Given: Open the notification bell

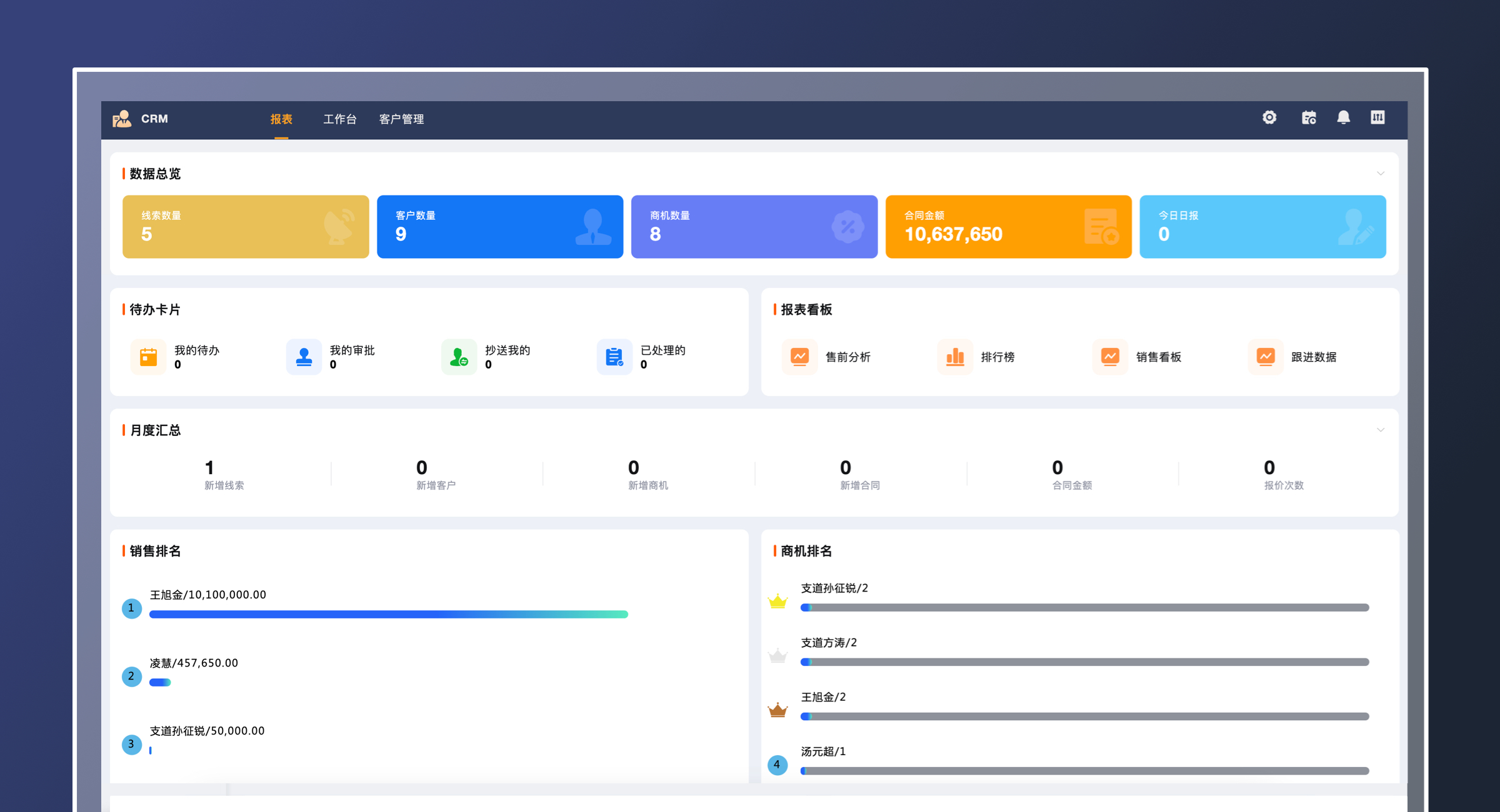Looking at the screenshot, I should [x=1343, y=117].
